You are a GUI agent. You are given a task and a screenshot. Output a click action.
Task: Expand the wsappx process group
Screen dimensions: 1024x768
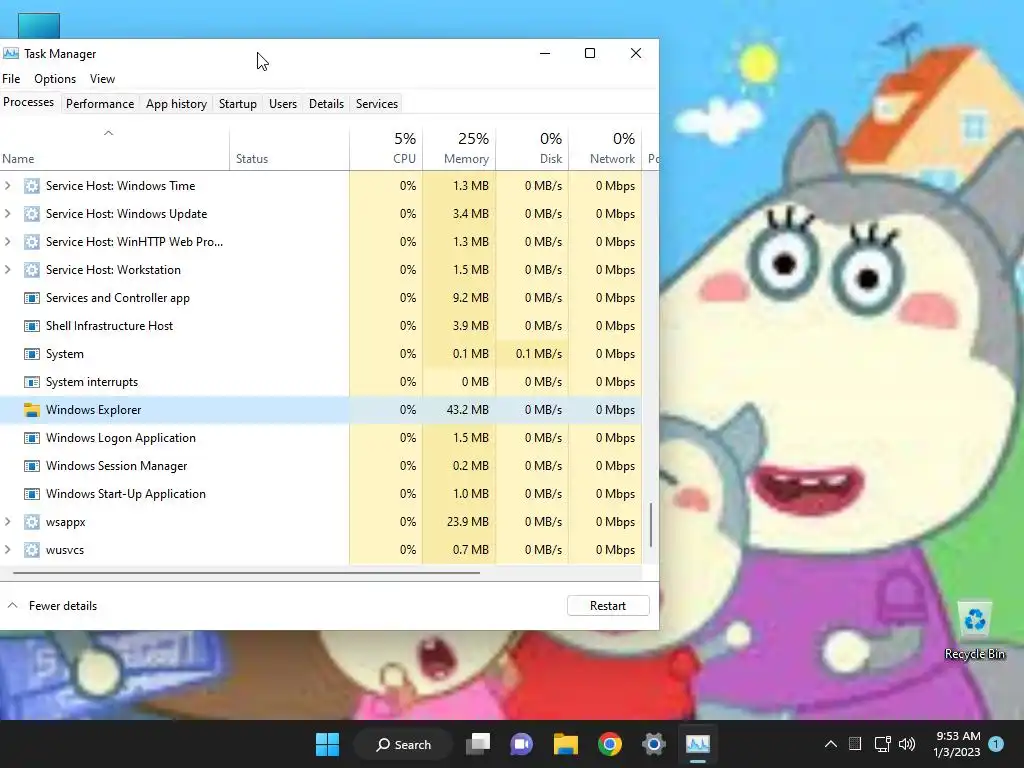pyautogui.click(x=8, y=522)
